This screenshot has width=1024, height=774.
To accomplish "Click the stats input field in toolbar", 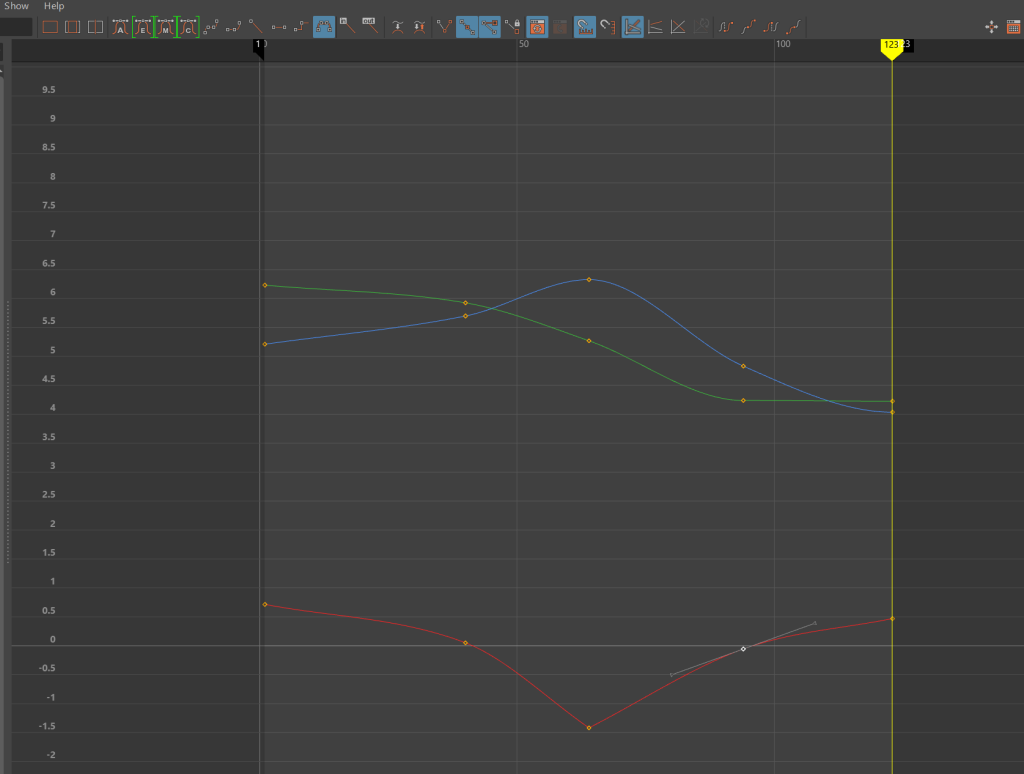I will coord(16,27).
